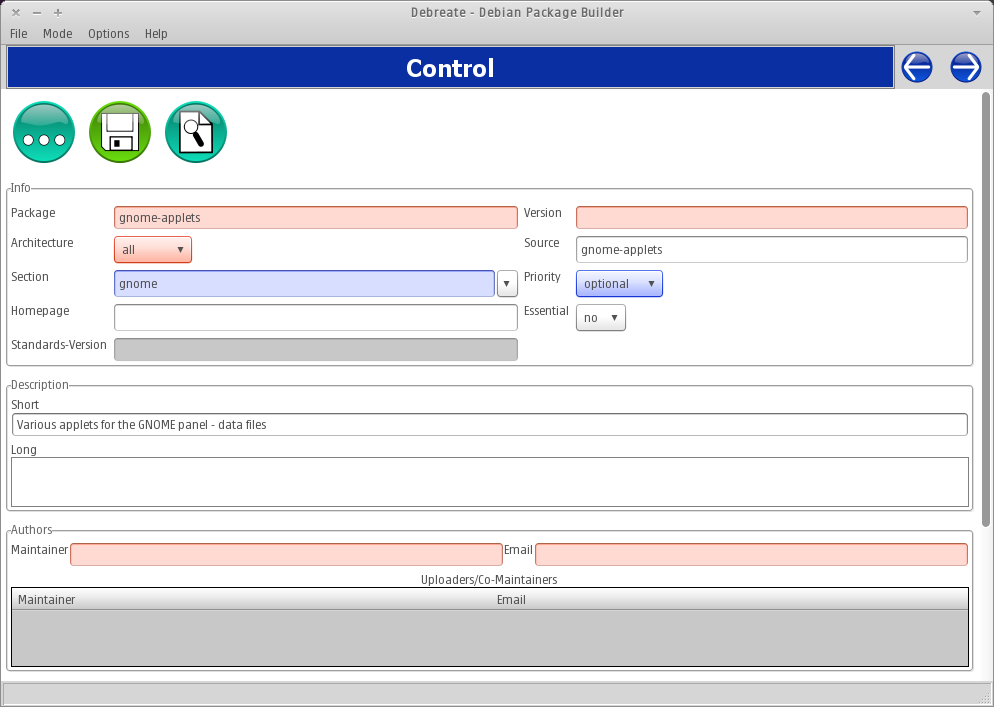Open the Priority dropdown showing optional
This screenshot has height=707, width=994.
pyautogui.click(x=619, y=283)
